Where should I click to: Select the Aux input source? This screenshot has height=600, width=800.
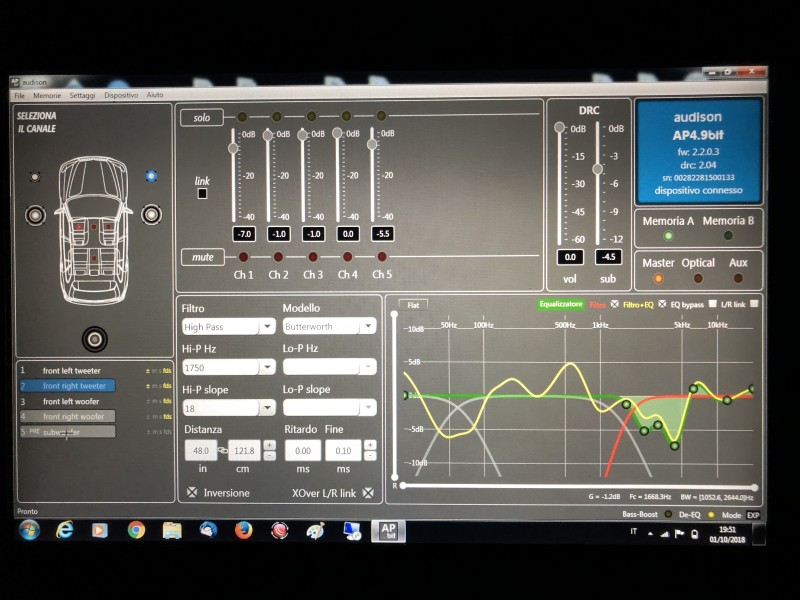coord(738,278)
